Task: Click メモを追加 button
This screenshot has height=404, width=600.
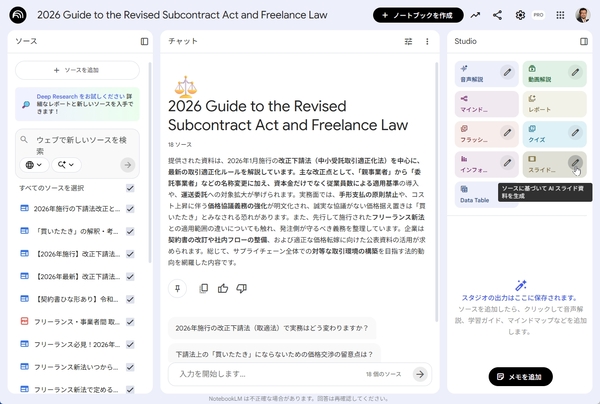Action: [520, 377]
